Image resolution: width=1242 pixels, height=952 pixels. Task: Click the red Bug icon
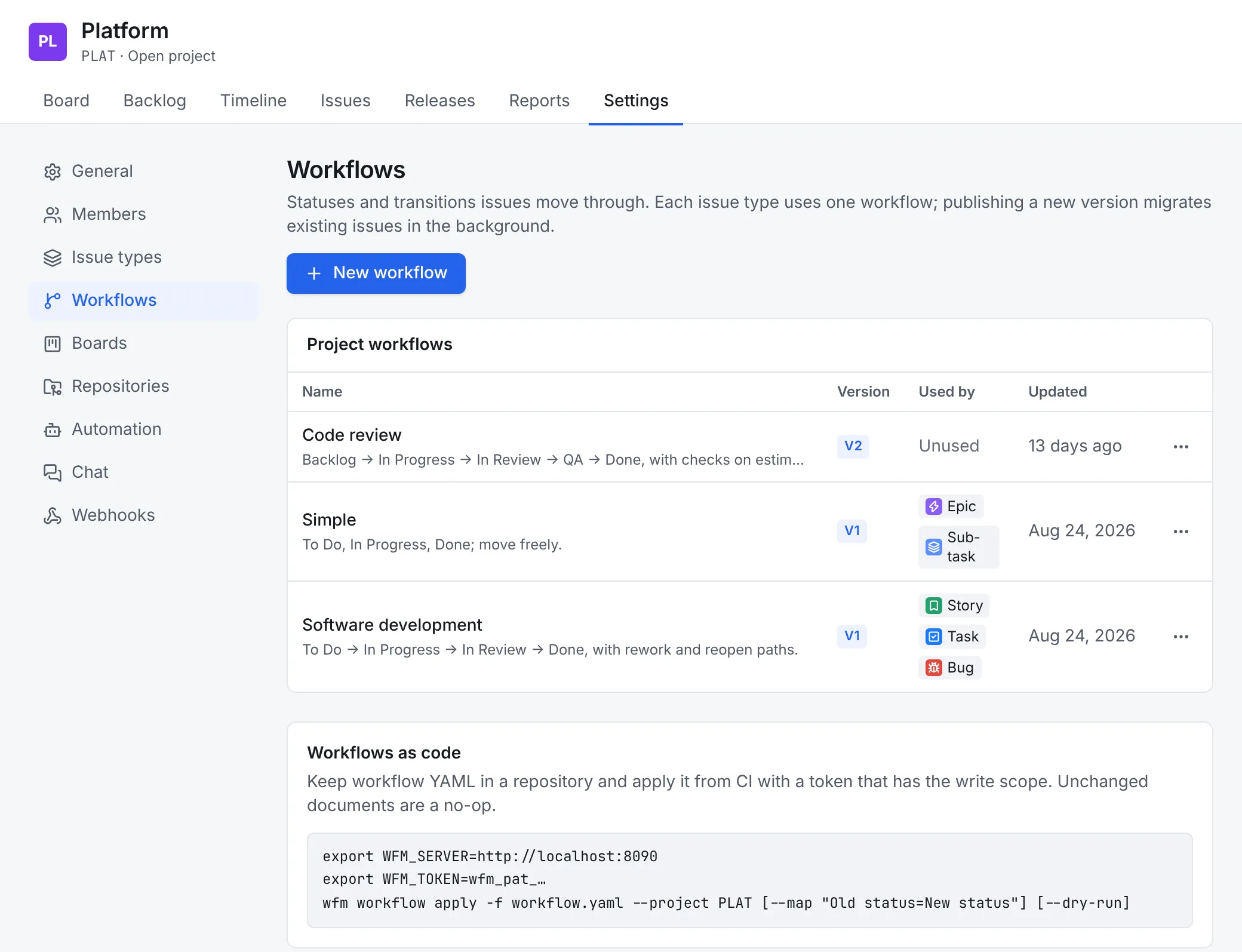934,668
